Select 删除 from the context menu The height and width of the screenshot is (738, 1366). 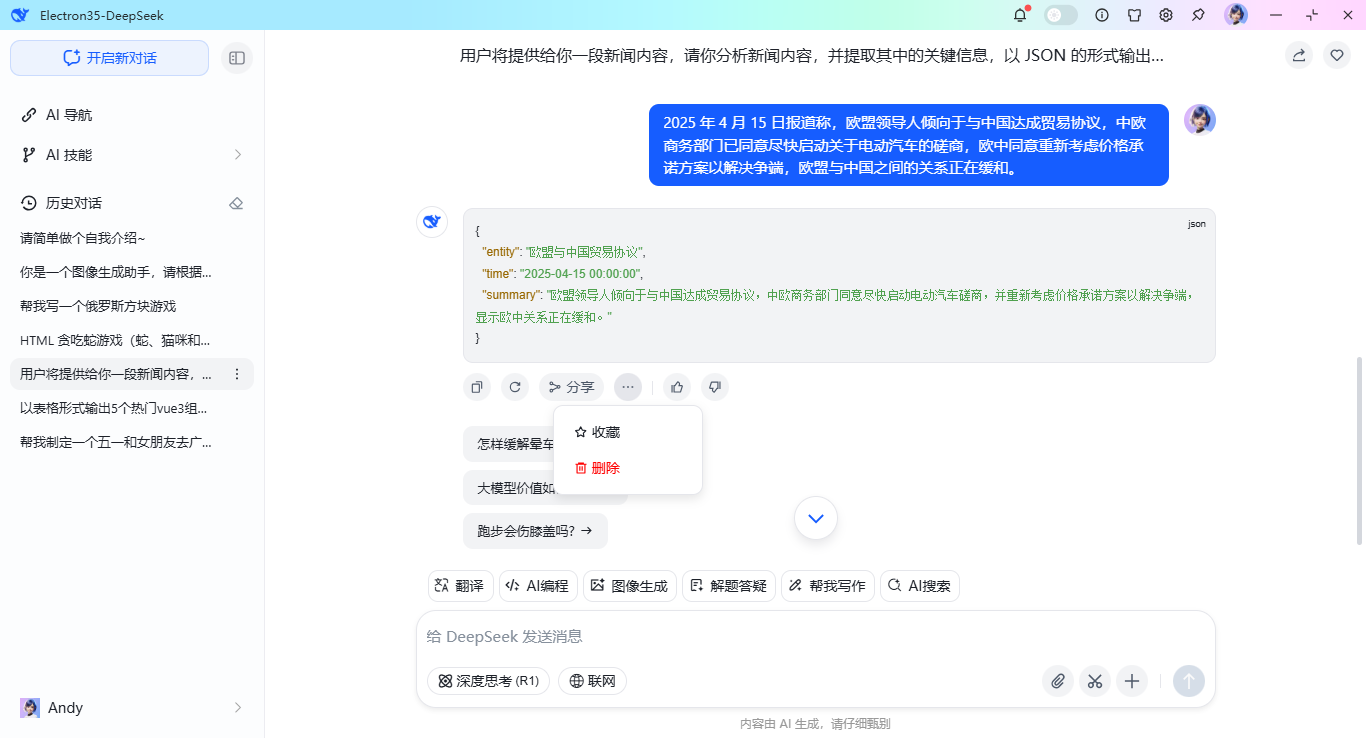tap(598, 467)
